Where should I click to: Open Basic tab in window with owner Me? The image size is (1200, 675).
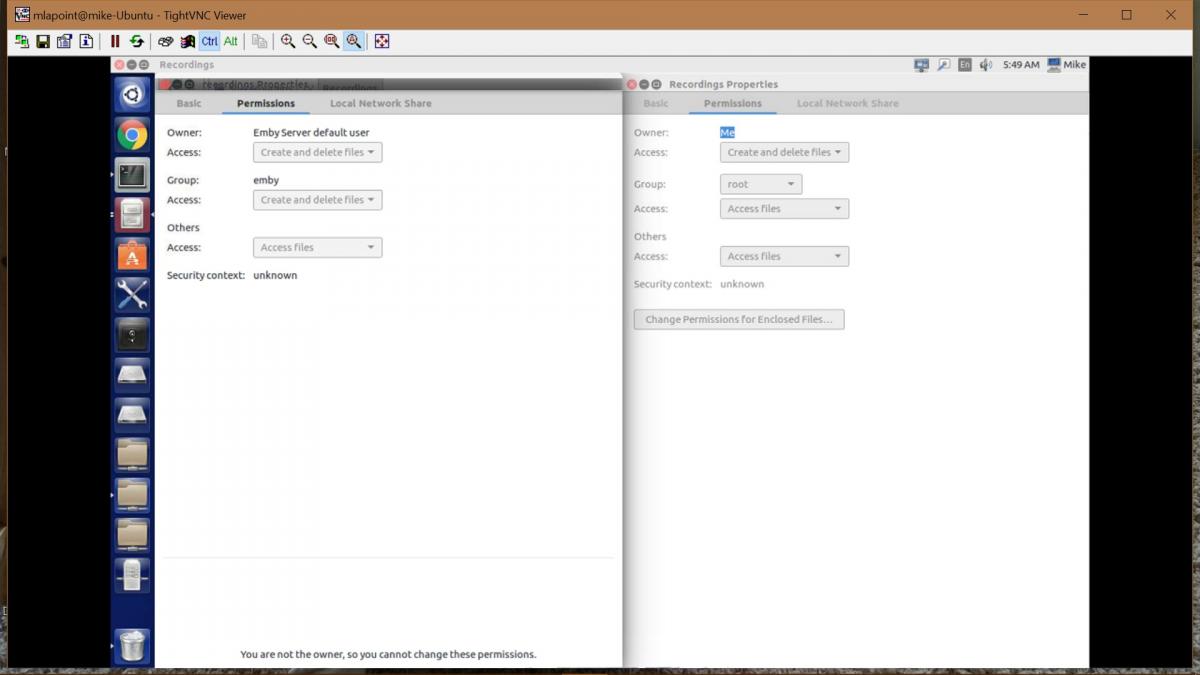coord(656,103)
